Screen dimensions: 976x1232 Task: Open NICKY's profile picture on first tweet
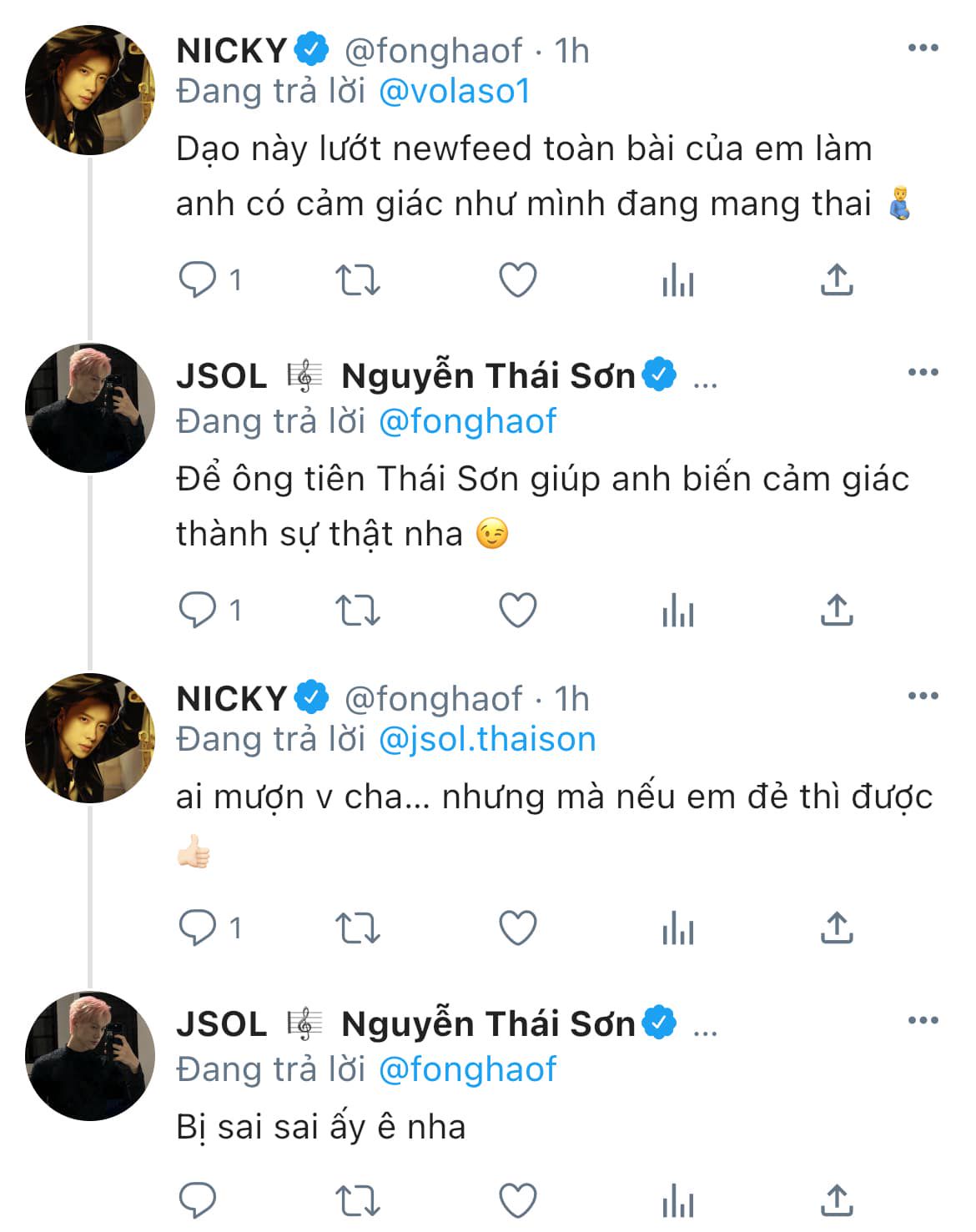coord(90,90)
